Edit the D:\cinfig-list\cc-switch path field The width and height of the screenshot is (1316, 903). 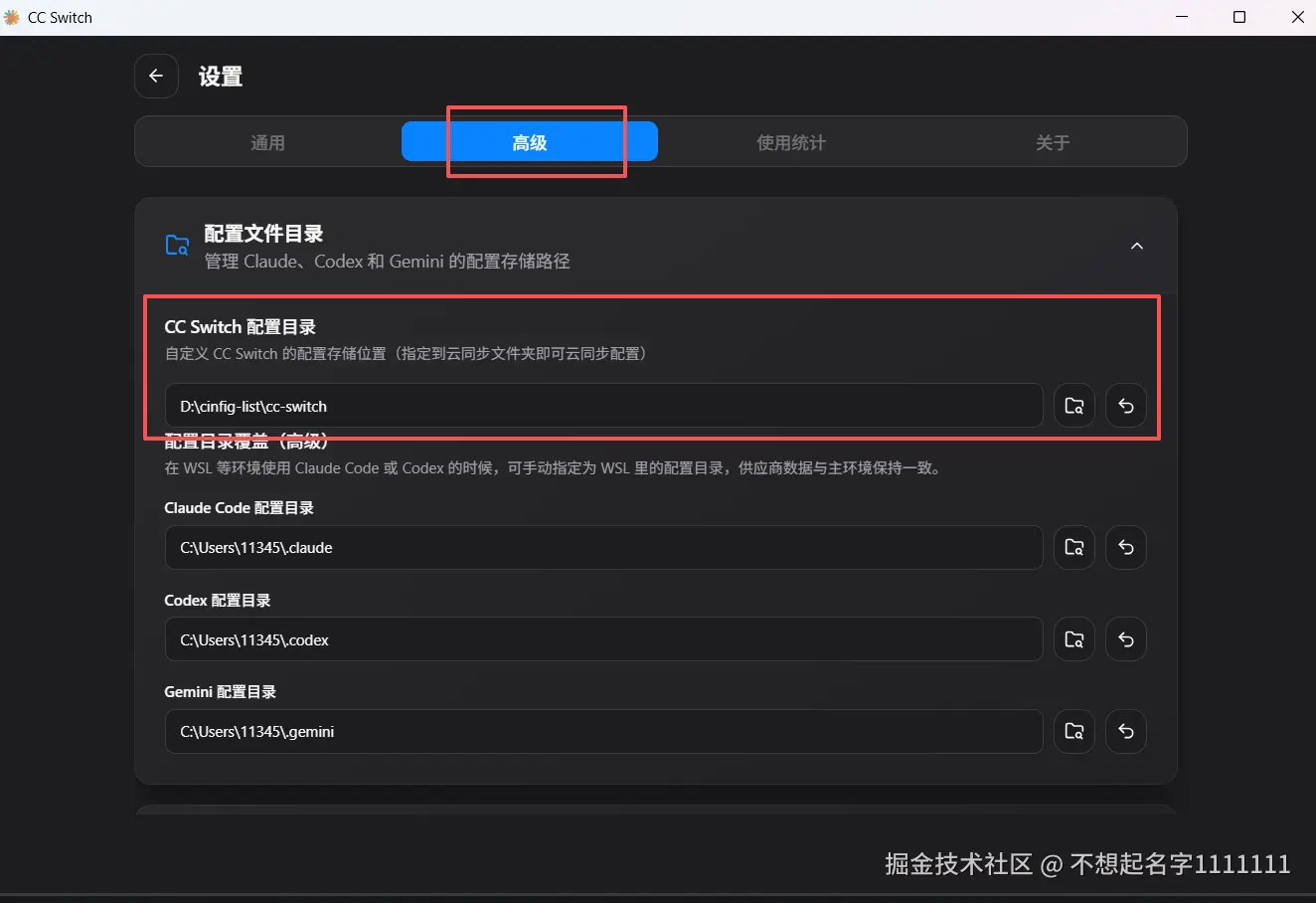pyautogui.click(x=603, y=406)
